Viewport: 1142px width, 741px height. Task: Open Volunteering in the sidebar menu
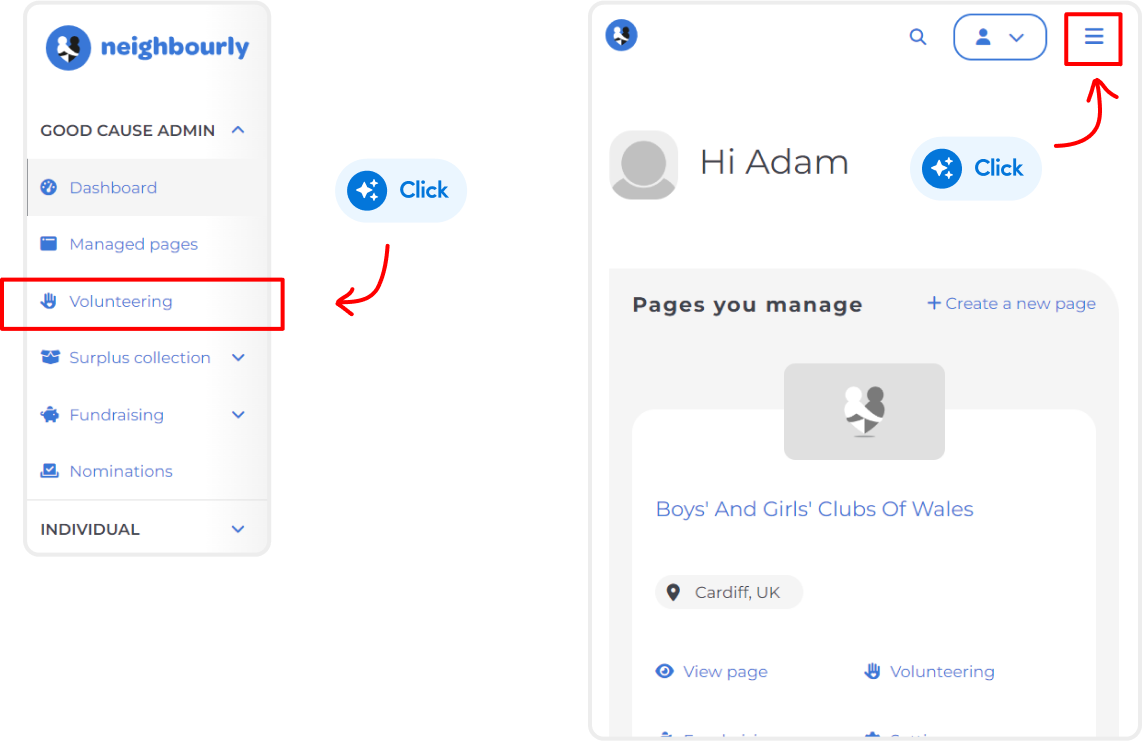(x=120, y=301)
